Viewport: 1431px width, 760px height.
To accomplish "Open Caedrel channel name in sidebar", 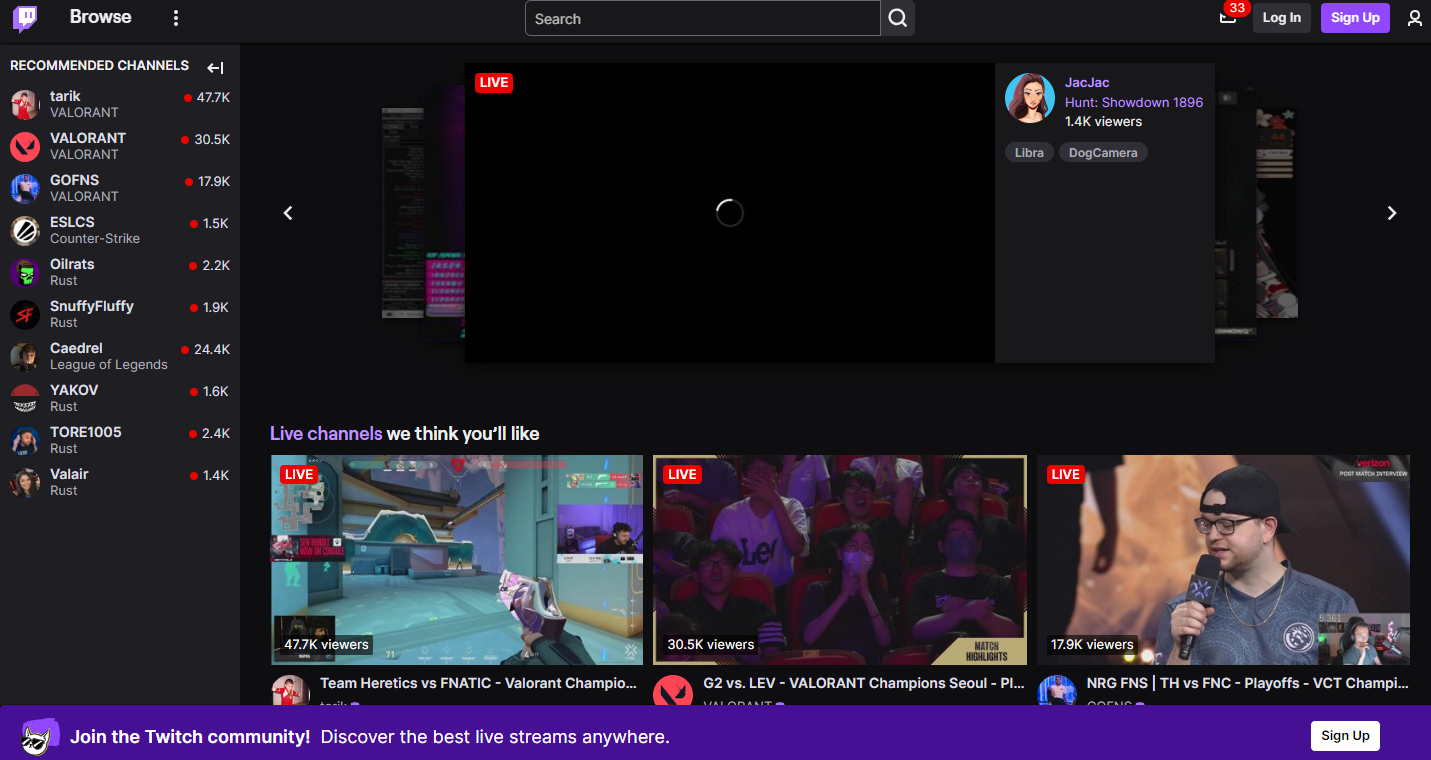I will click(76, 349).
